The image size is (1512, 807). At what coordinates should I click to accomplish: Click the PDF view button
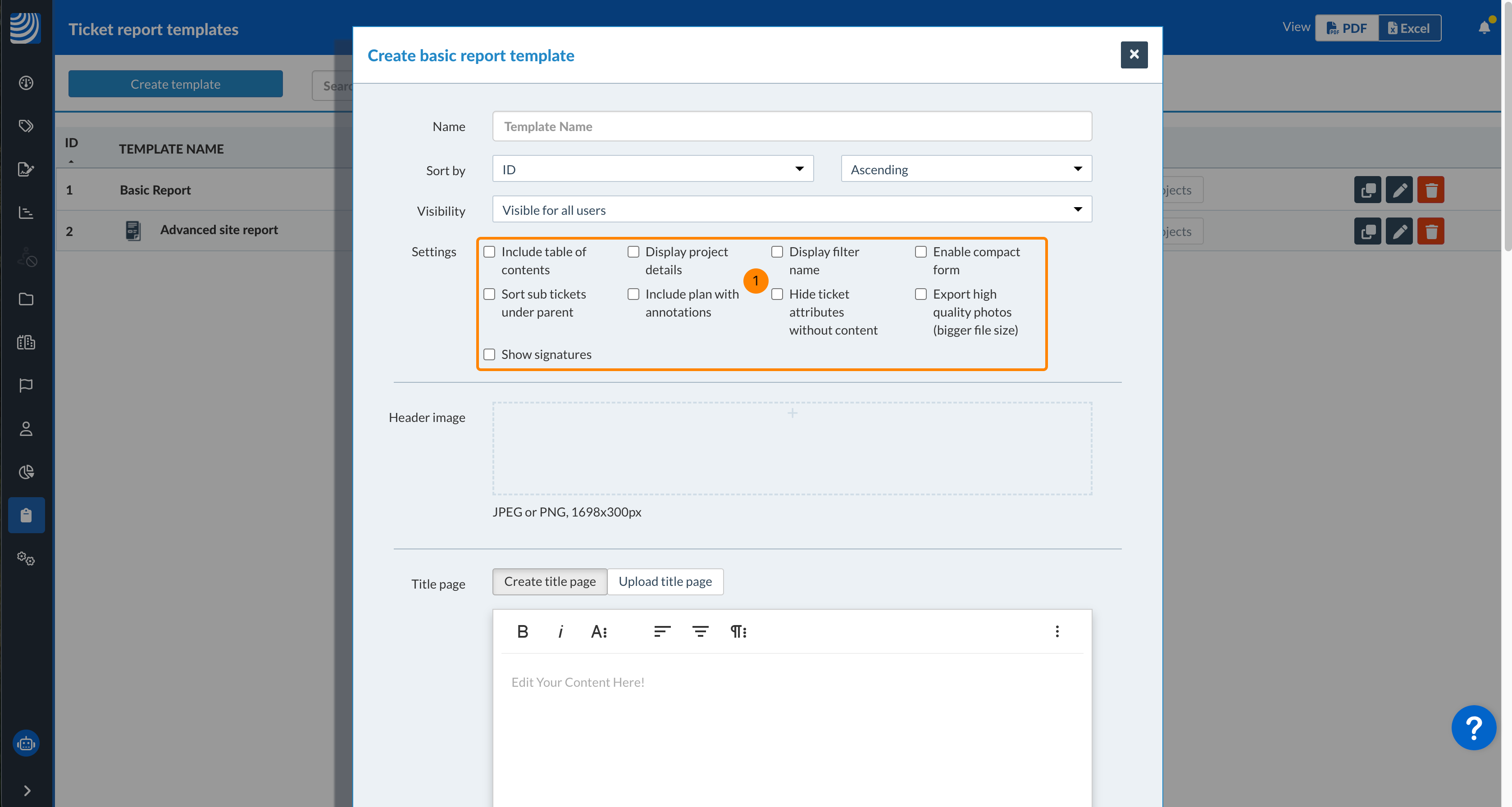click(1347, 28)
